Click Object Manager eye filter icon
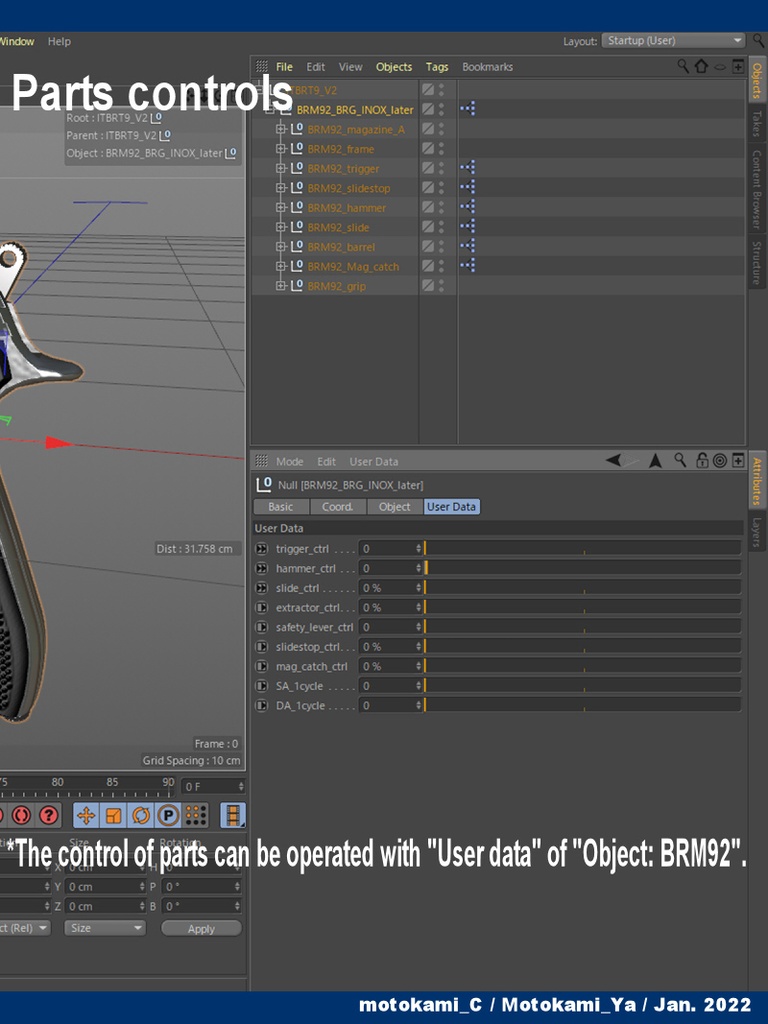Viewport: 768px width, 1024px height. click(720, 67)
